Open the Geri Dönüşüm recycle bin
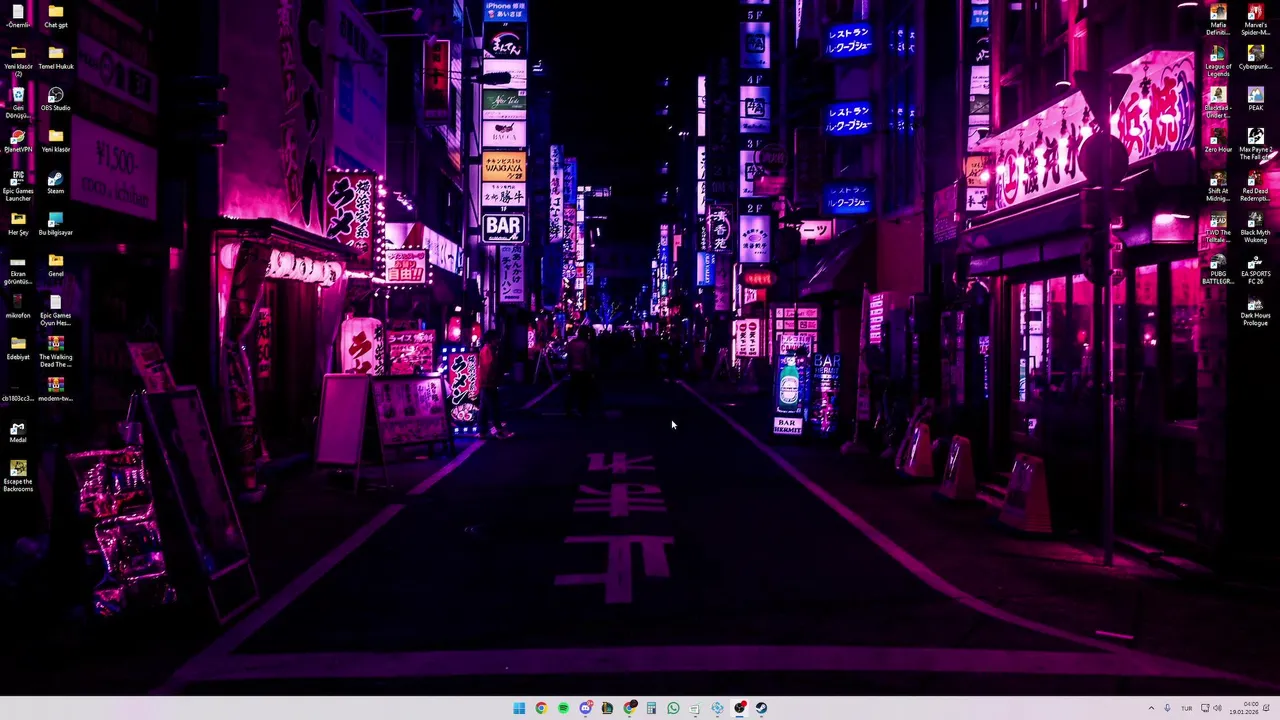This screenshot has height=720, width=1280. click(18, 103)
